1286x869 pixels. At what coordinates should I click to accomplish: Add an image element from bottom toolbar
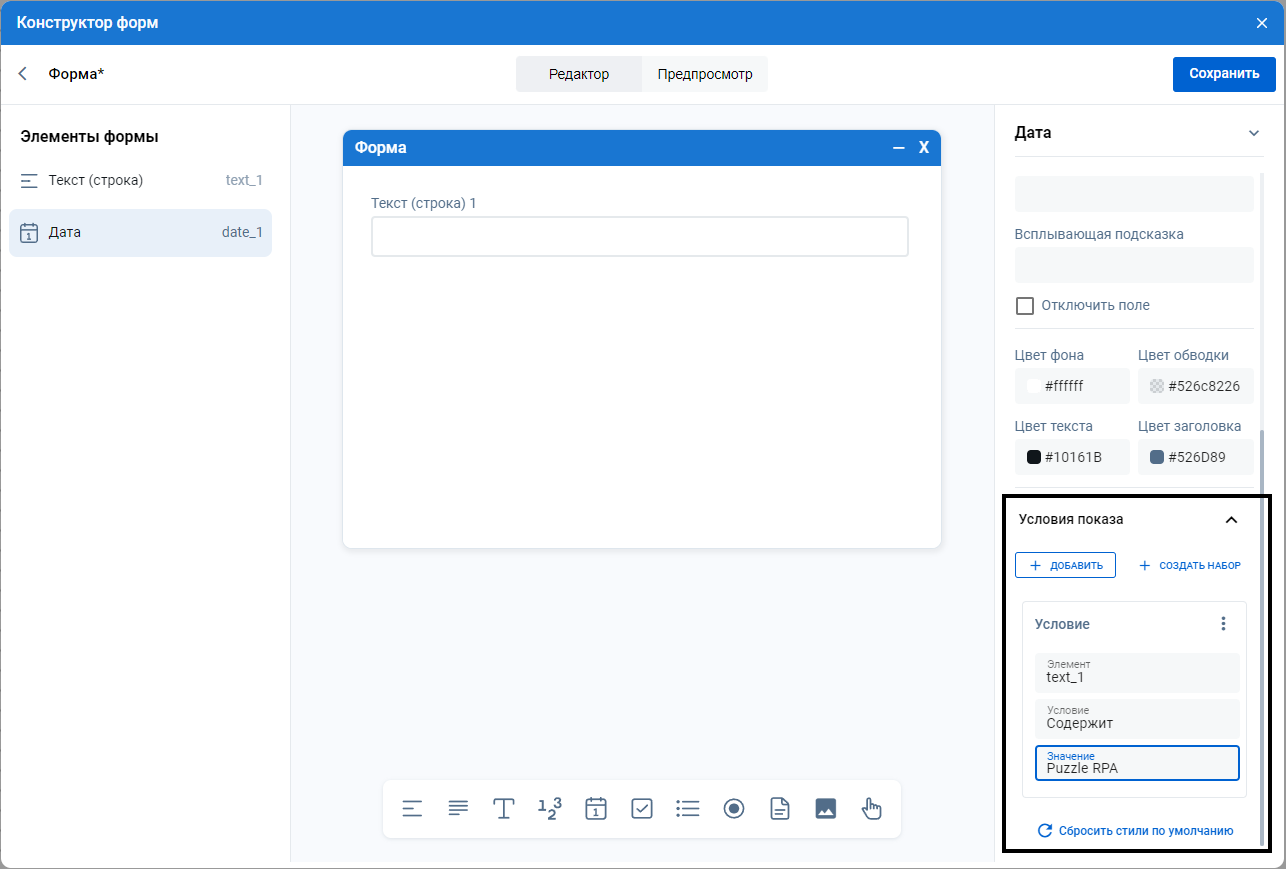point(826,808)
